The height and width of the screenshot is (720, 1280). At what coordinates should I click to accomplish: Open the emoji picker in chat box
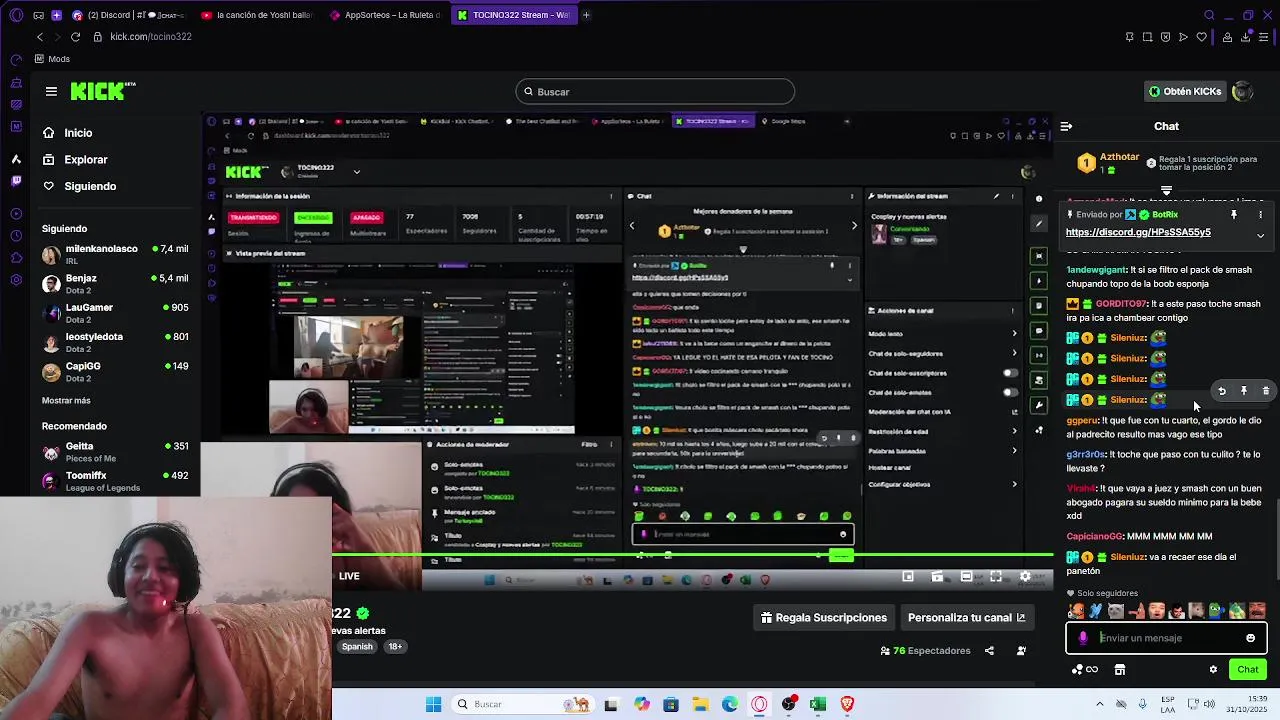(1250, 638)
